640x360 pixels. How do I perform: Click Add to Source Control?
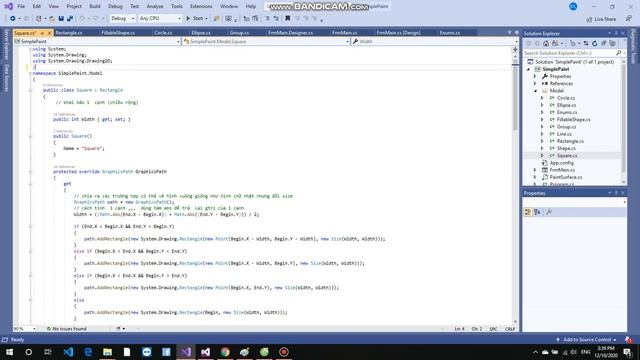coord(587,340)
